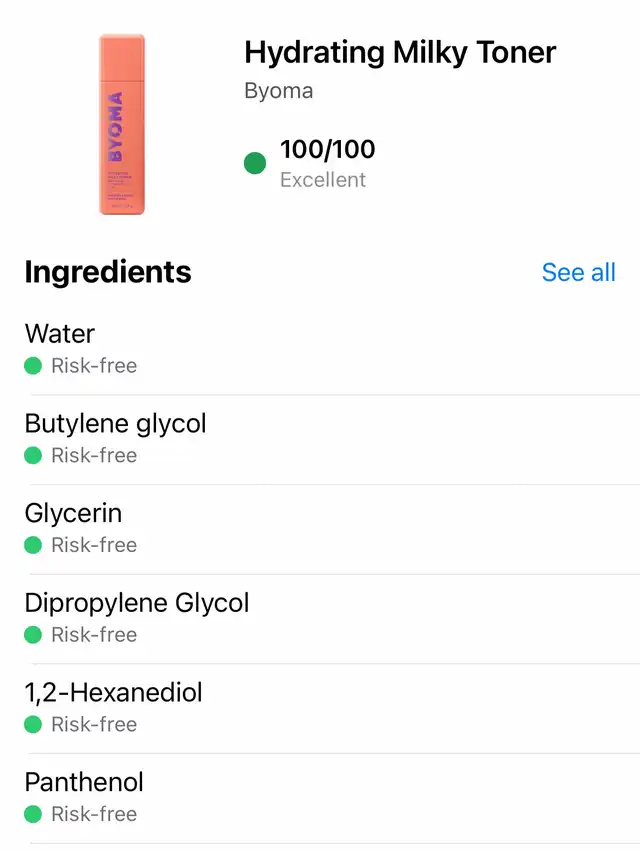Tap the green dot under Panthenol
The height and width of the screenshot is (853, 640).
point(33,814)
